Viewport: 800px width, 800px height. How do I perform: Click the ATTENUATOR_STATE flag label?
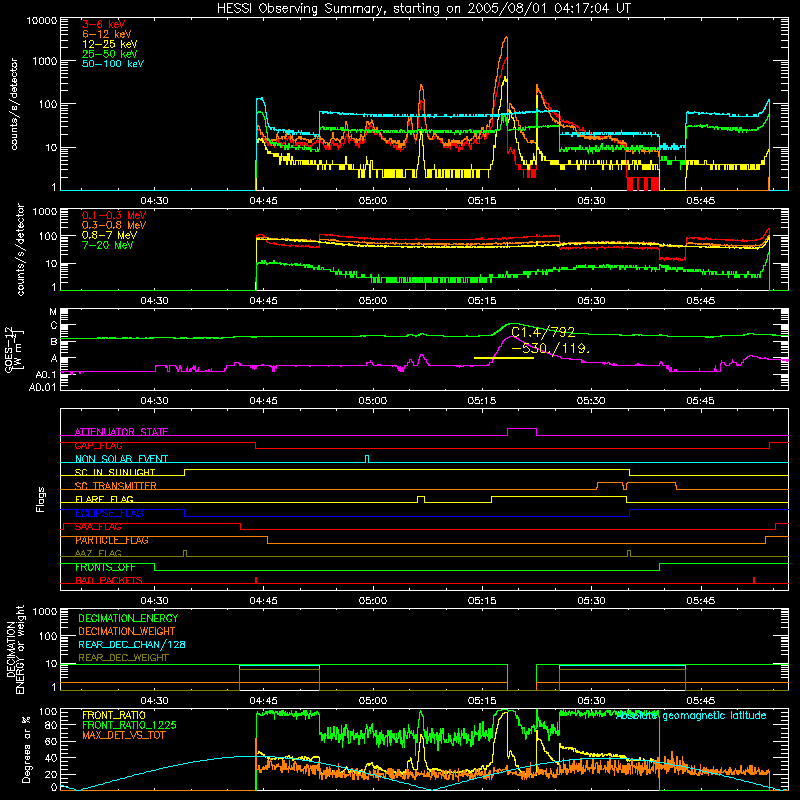pyautogui.click(x=121, y=432)
